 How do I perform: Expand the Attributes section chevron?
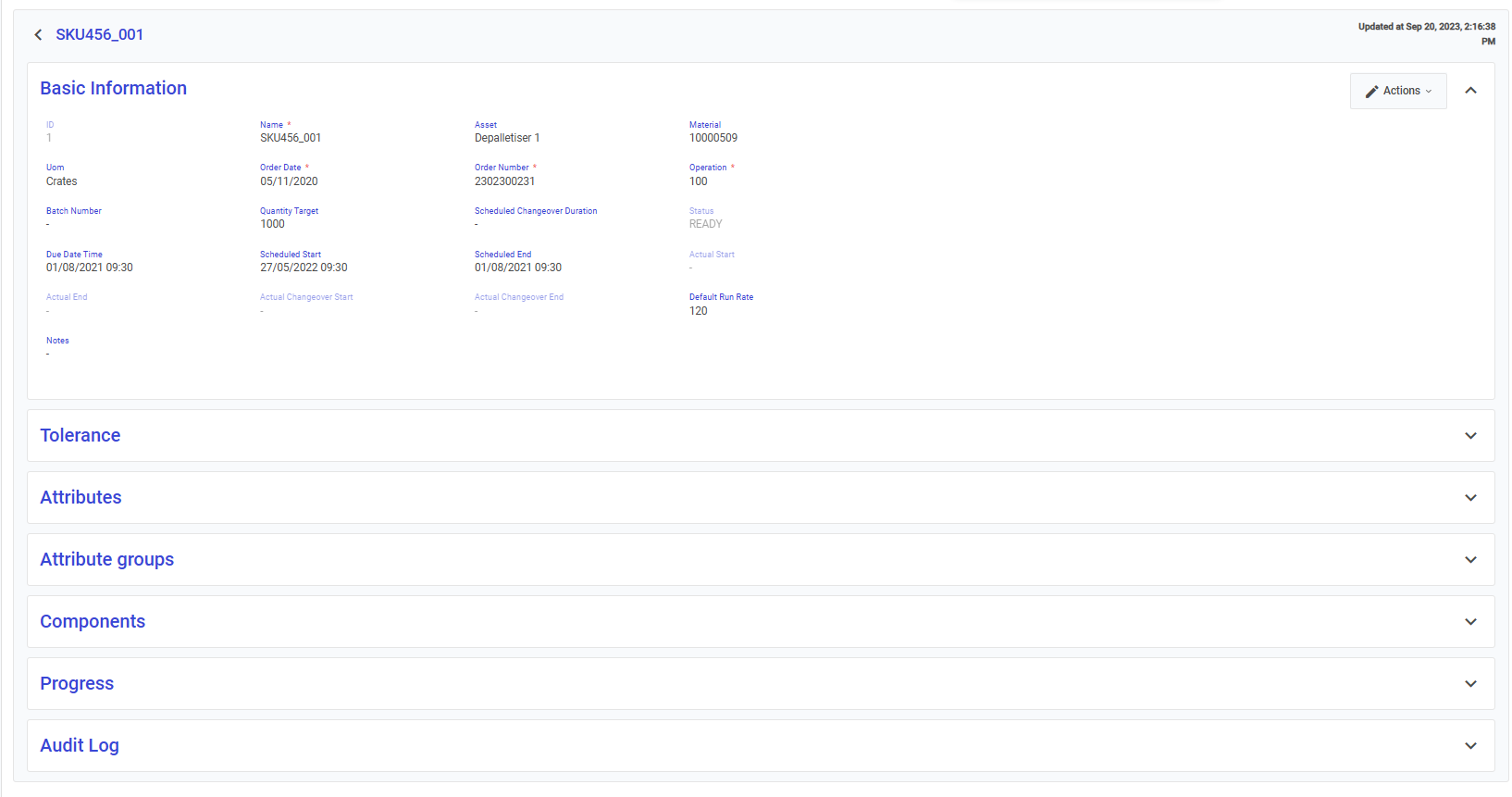[1470, 498]
